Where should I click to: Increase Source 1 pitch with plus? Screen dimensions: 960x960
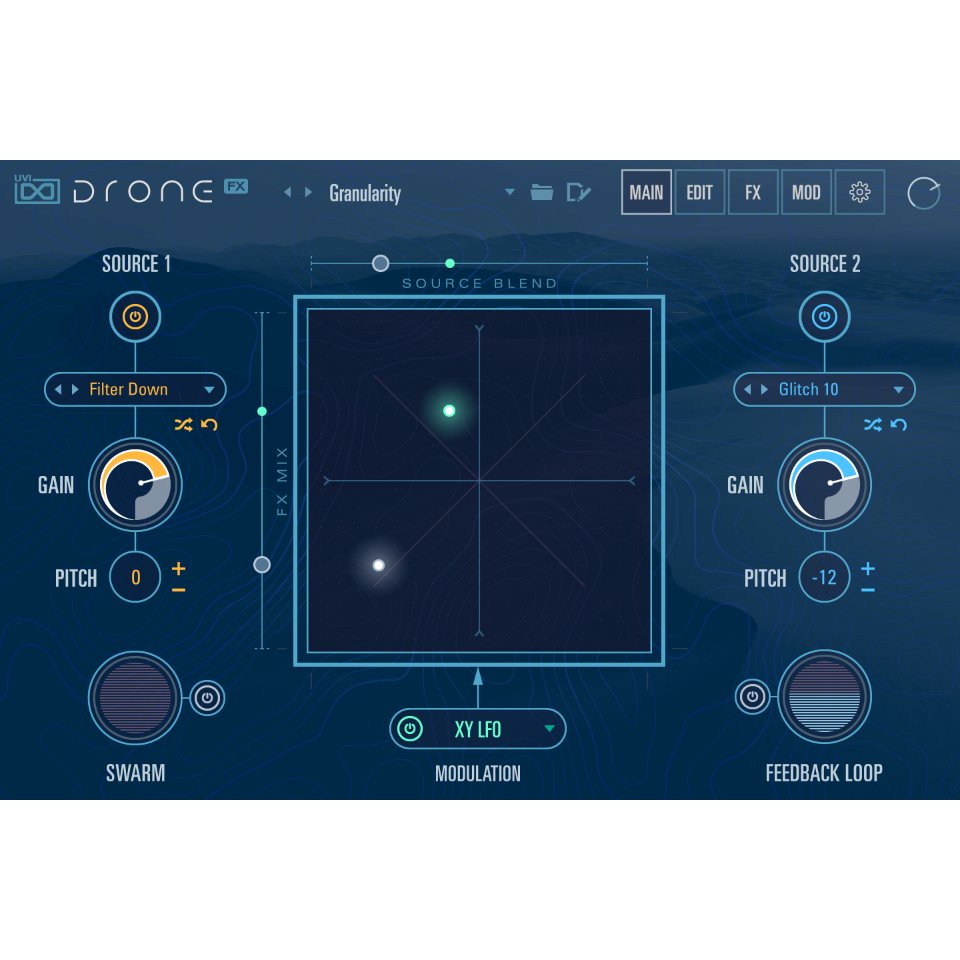click(x=178, y=569)
